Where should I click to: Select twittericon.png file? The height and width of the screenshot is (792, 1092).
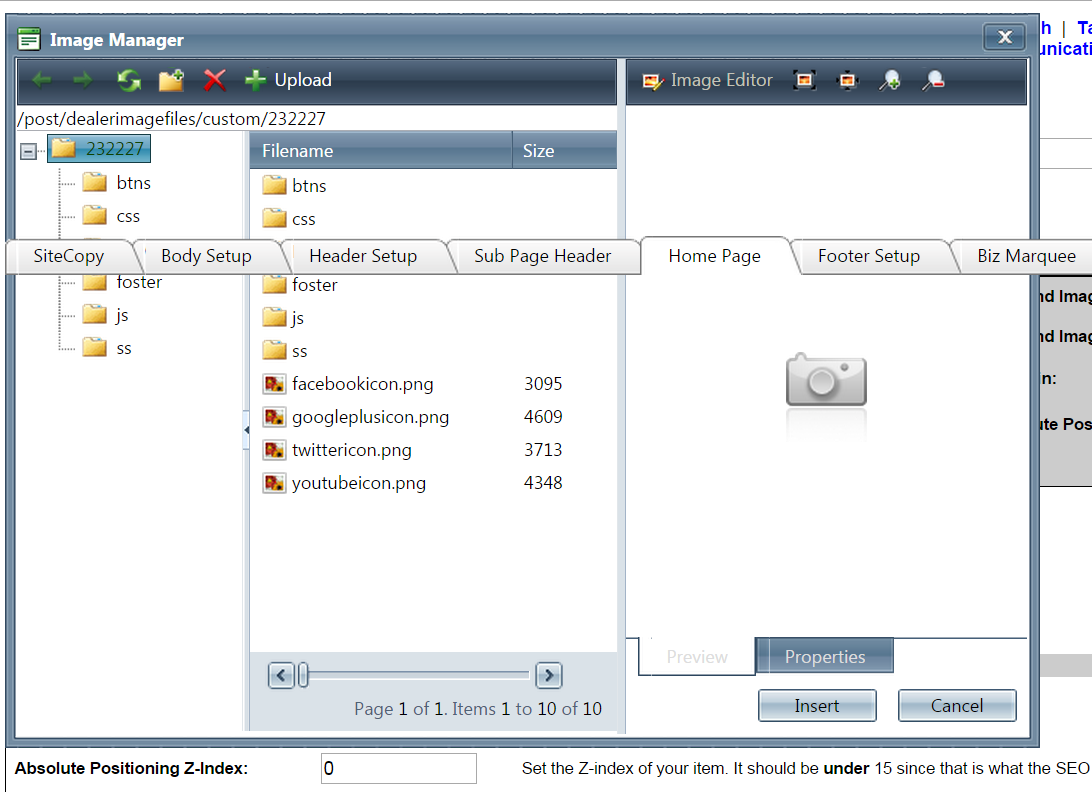[352, 450]
